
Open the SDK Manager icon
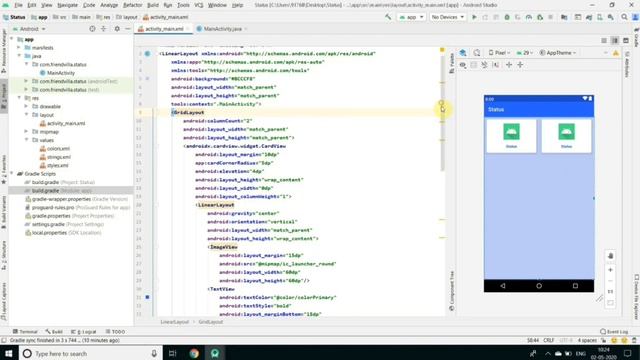[x=611, y=17]
